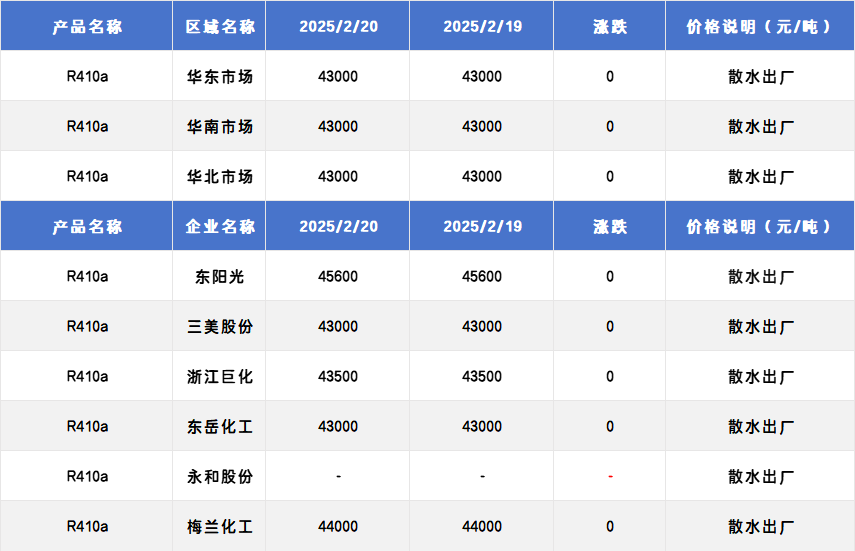Select the 浙江巨化 company cell
The width and height of the screenshot is (855, 551).
219,376
